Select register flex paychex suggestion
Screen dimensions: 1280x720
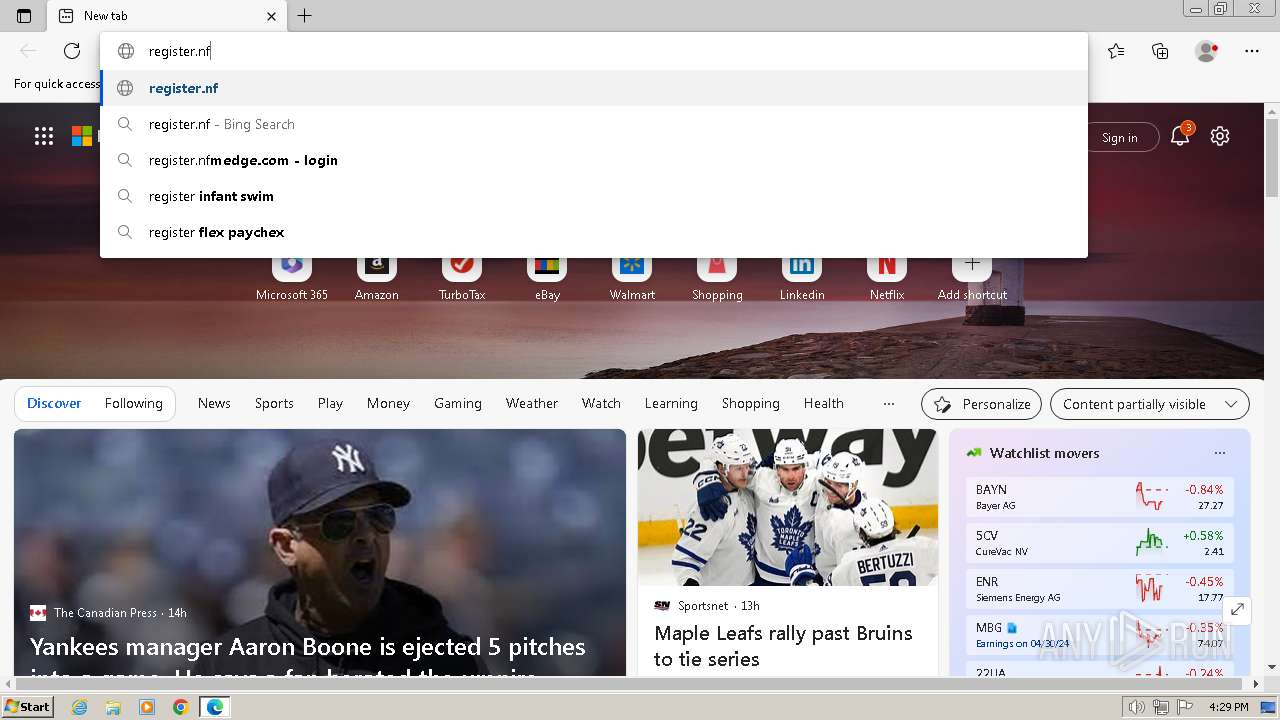[x=594, y=232]
